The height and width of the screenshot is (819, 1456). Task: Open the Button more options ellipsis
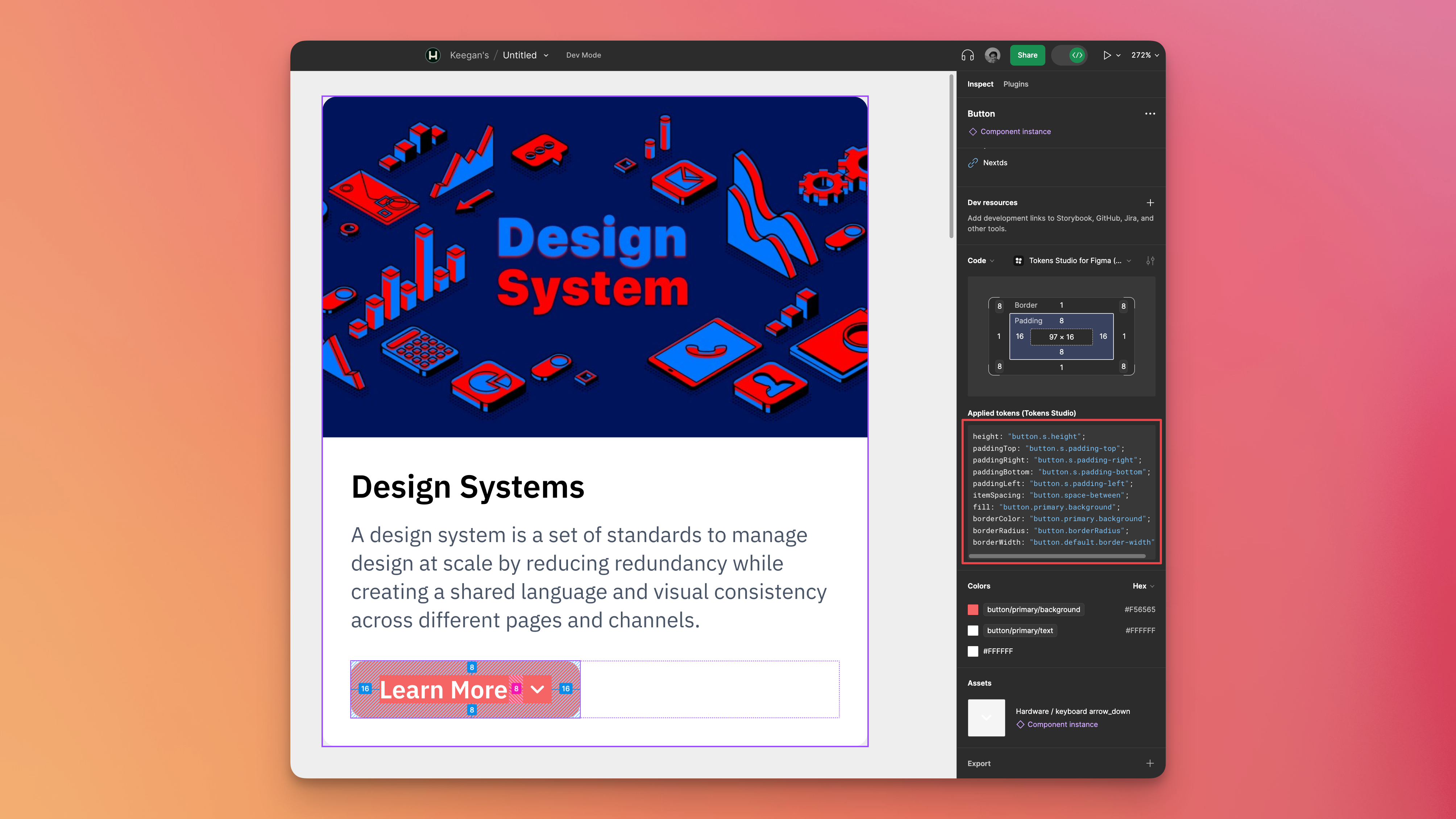pos(1150,113)
